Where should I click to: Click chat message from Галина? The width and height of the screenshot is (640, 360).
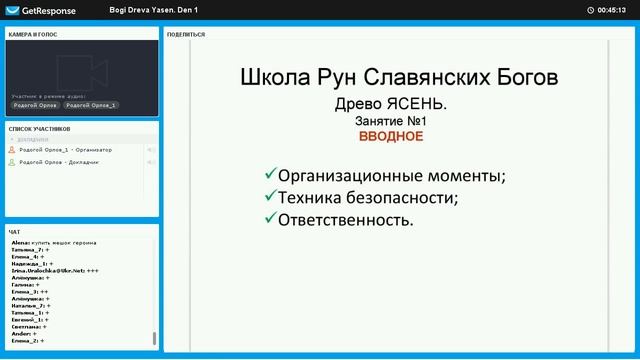[25, 285]
